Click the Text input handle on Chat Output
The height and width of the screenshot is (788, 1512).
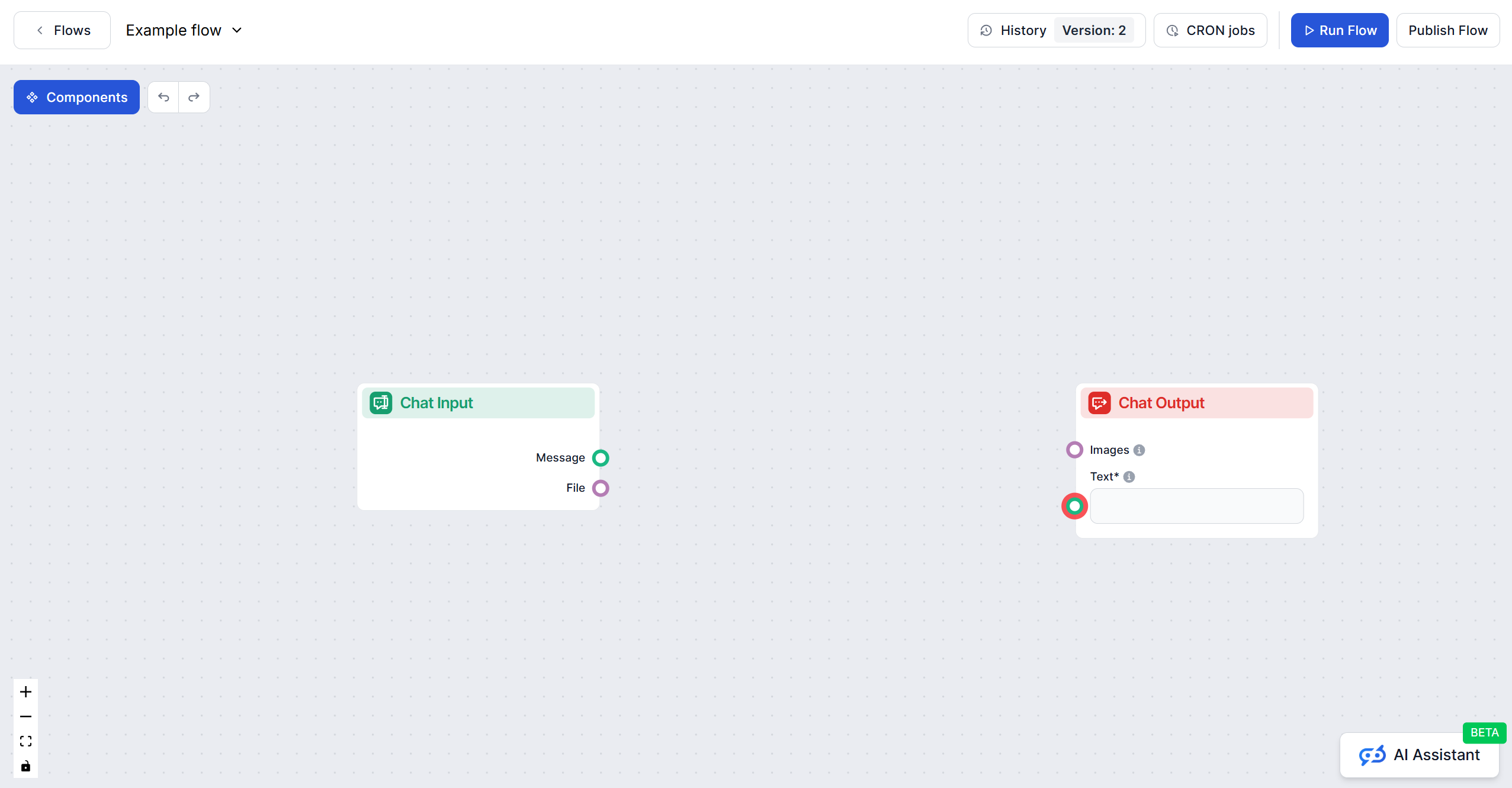tap(1074, 506)
